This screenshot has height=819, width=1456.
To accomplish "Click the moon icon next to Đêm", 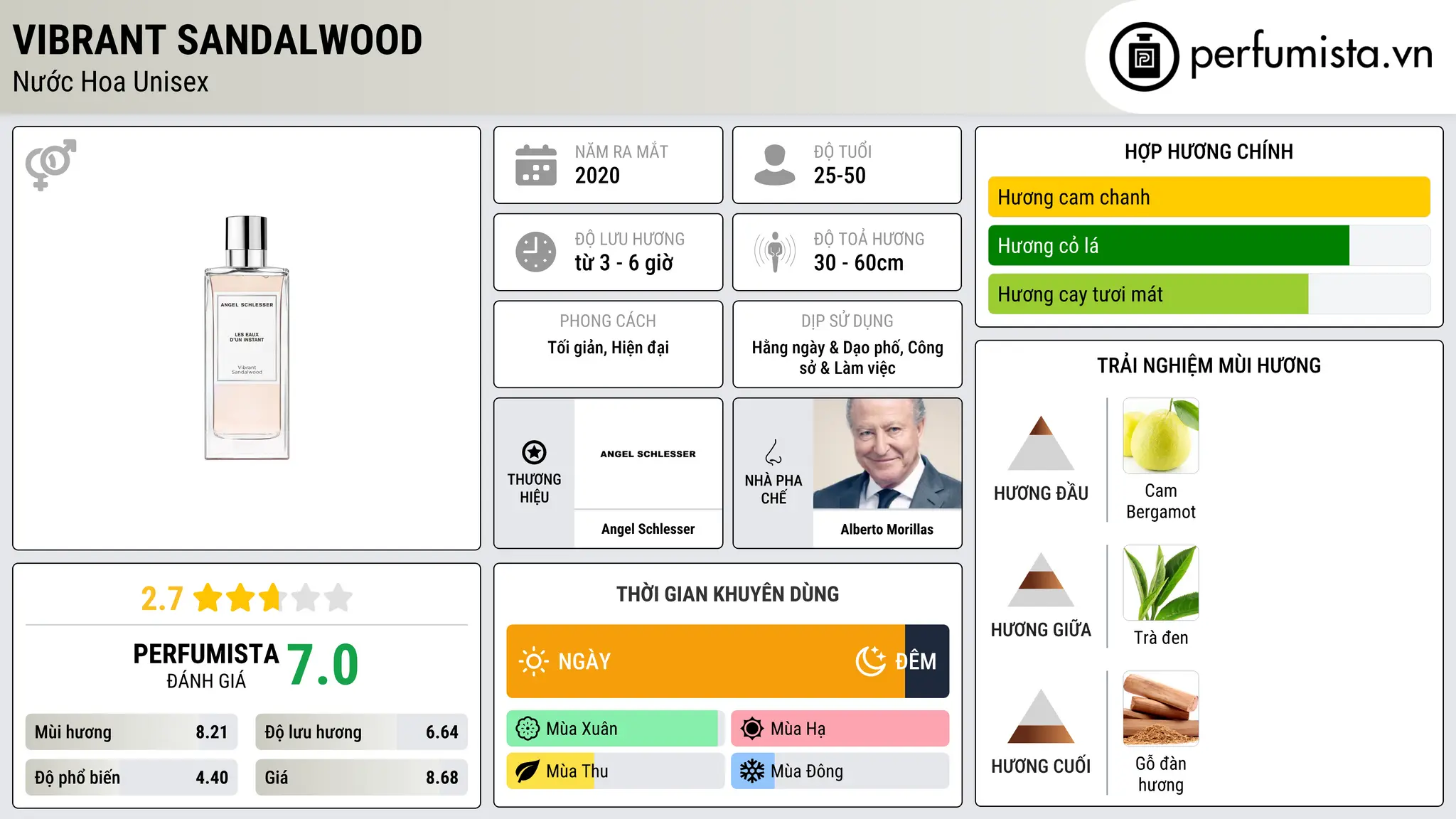I will click(x=870, y=661).
